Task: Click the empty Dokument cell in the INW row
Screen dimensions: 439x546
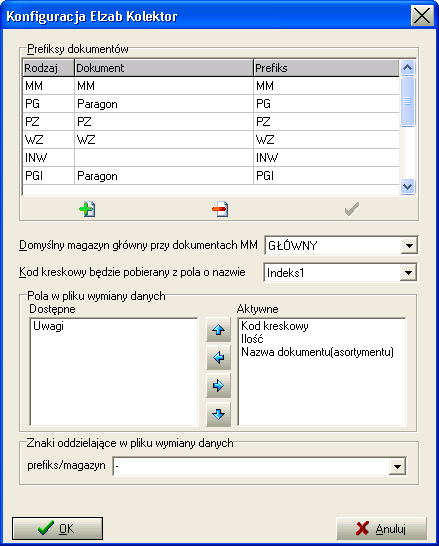Action: tap(164, 158)
